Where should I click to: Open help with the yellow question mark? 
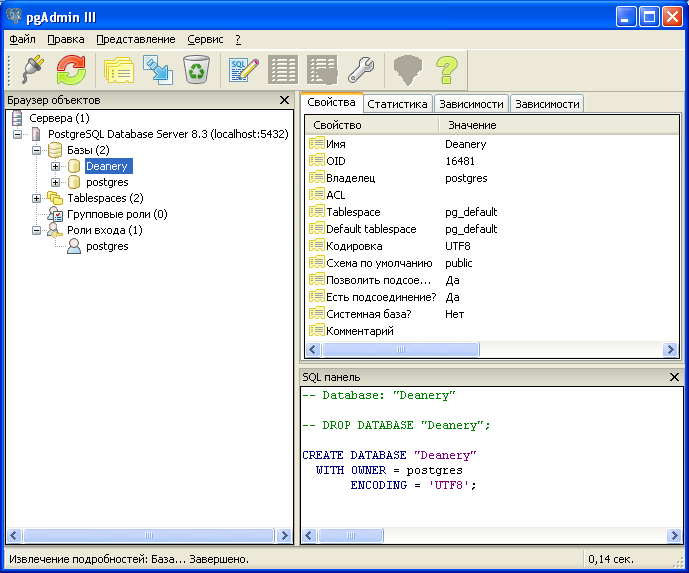click(x=446, y=69)
